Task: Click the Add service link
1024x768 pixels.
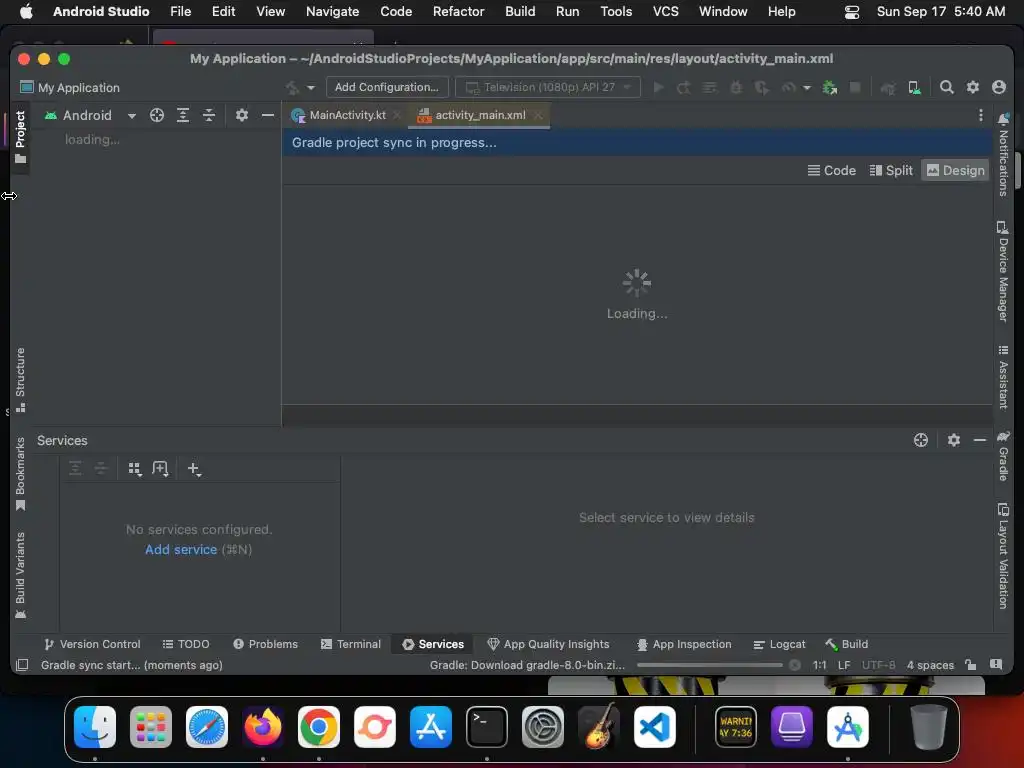Action: tap(181, 550)
